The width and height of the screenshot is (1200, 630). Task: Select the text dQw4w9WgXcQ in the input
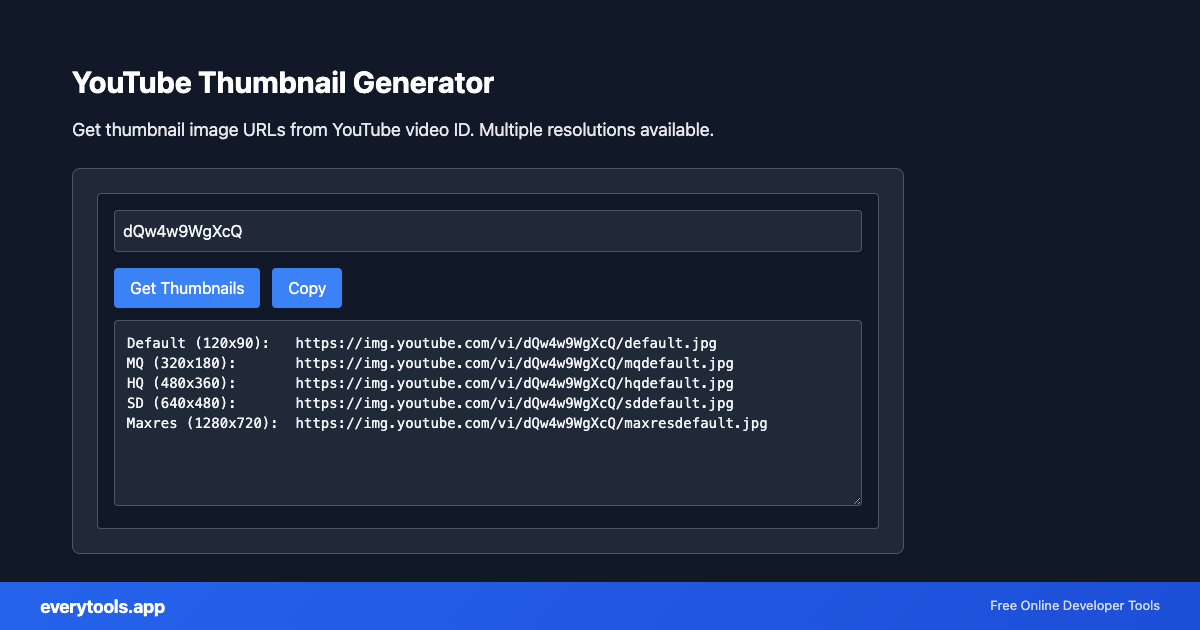[x=182, y=230]
